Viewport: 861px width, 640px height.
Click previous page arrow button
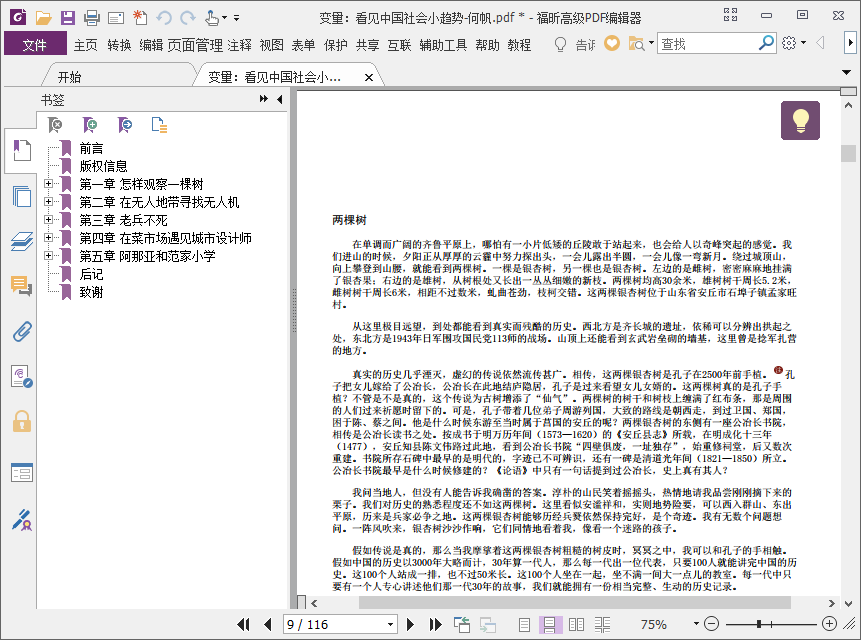click(x=268, y=624)
